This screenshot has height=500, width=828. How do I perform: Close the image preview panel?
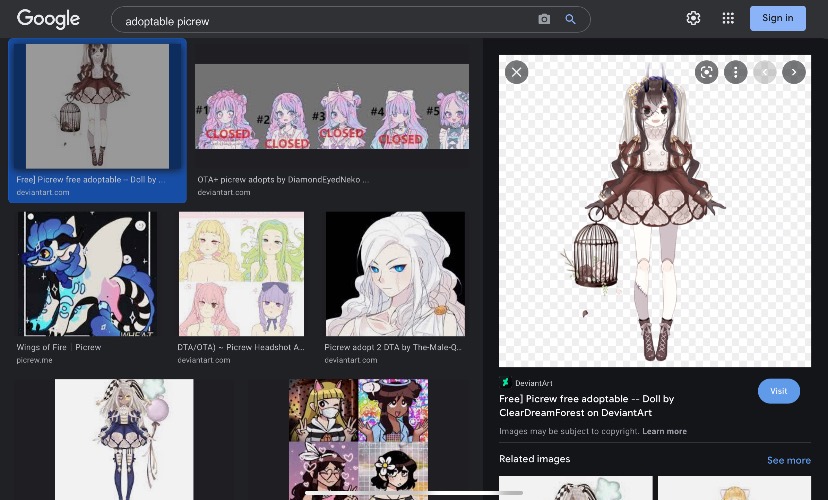[516, 72]
